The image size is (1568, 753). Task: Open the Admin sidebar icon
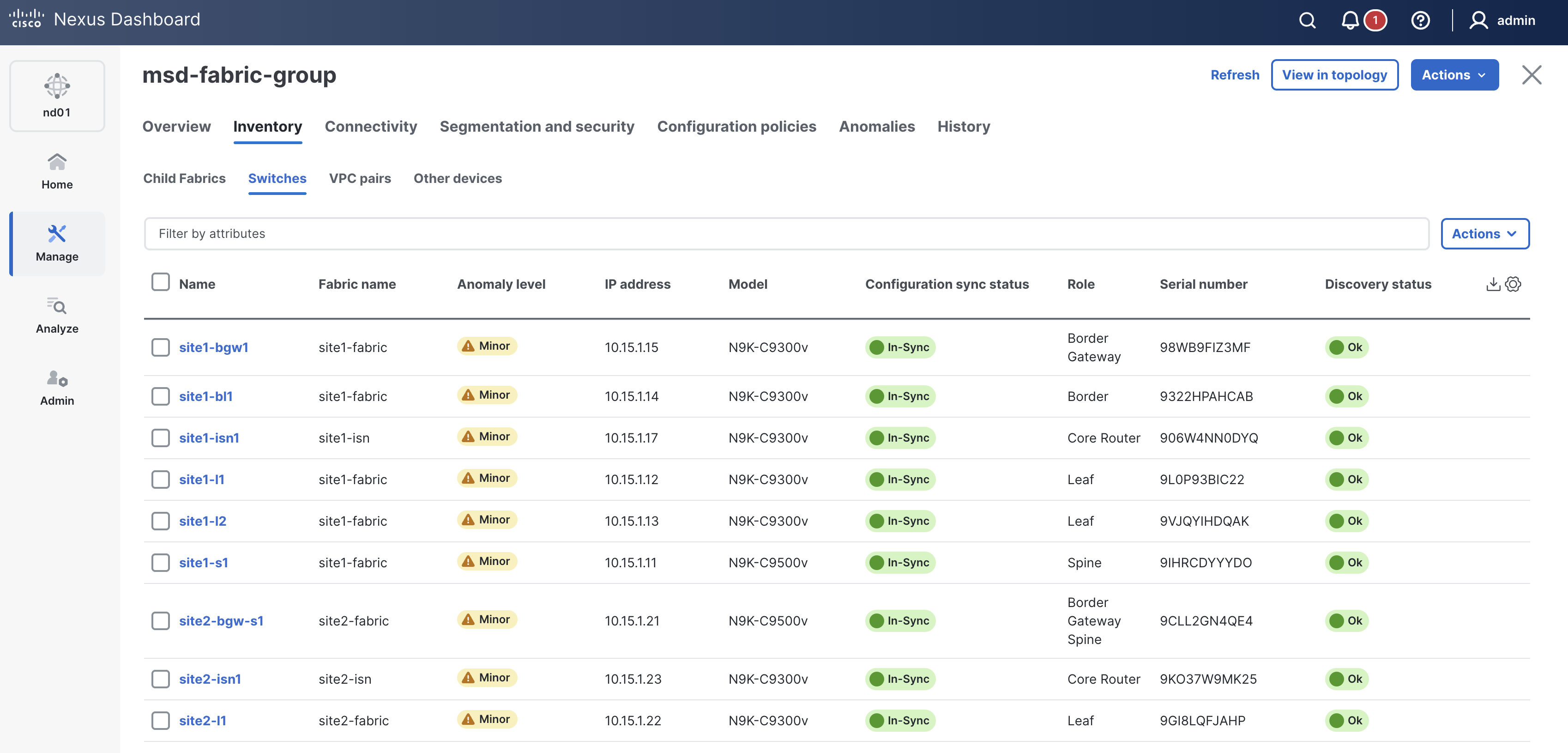point(57,388)
